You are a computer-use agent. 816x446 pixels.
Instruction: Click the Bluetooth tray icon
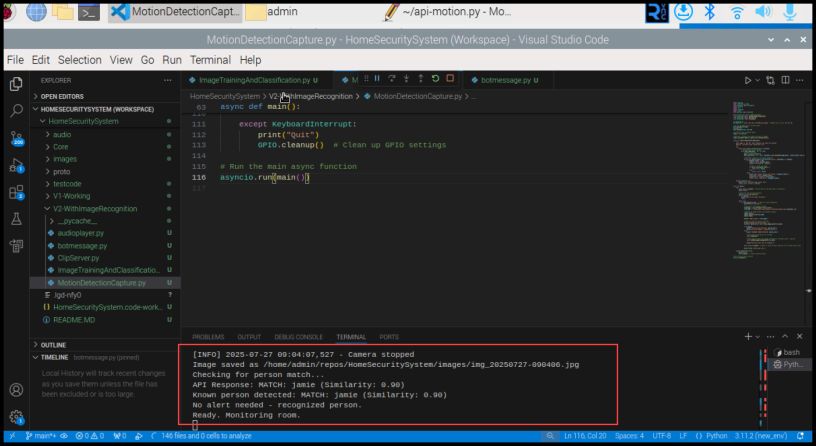tap(710, 12)
